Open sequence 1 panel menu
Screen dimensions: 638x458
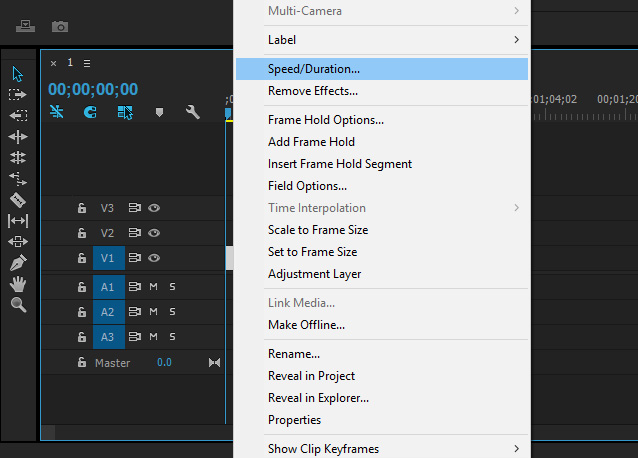tap(87, 63)
